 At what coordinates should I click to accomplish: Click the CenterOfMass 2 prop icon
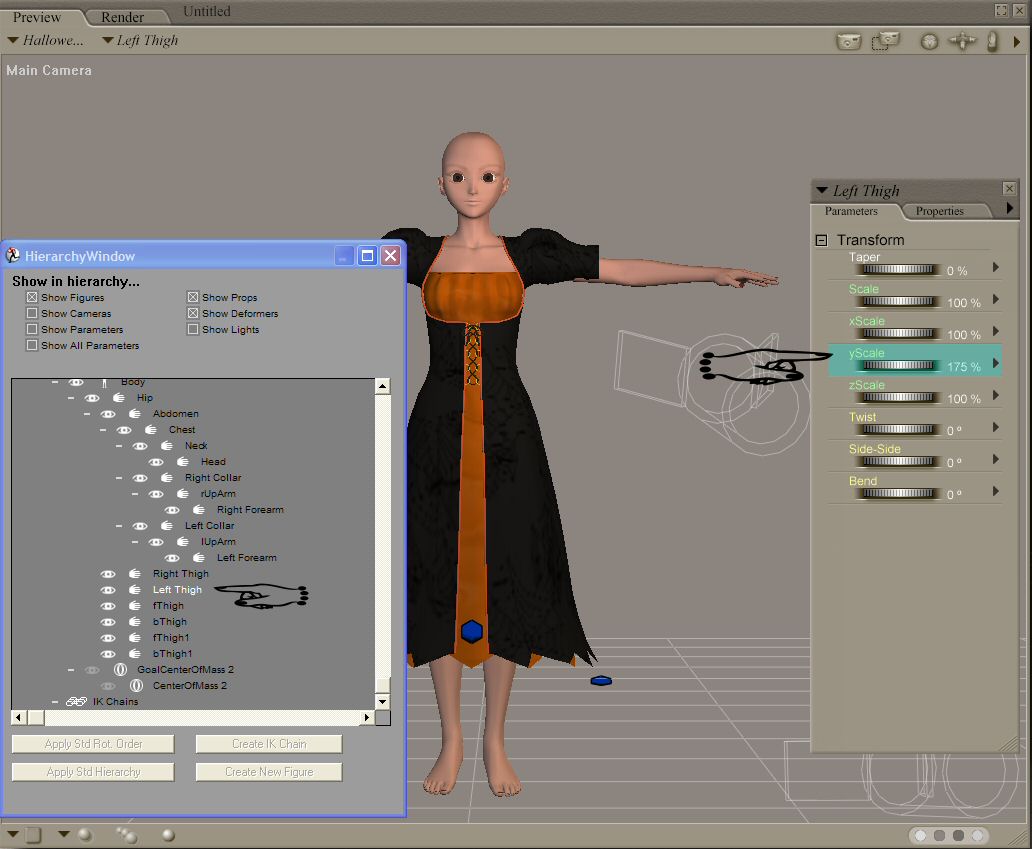tap(136, 686)
